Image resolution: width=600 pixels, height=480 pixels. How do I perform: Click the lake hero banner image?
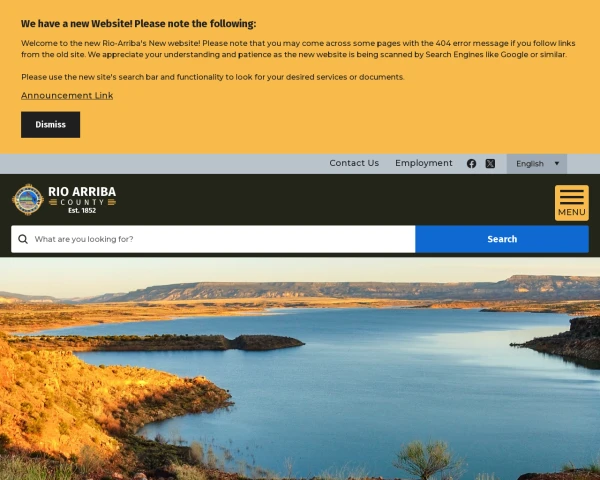[300, 369]
